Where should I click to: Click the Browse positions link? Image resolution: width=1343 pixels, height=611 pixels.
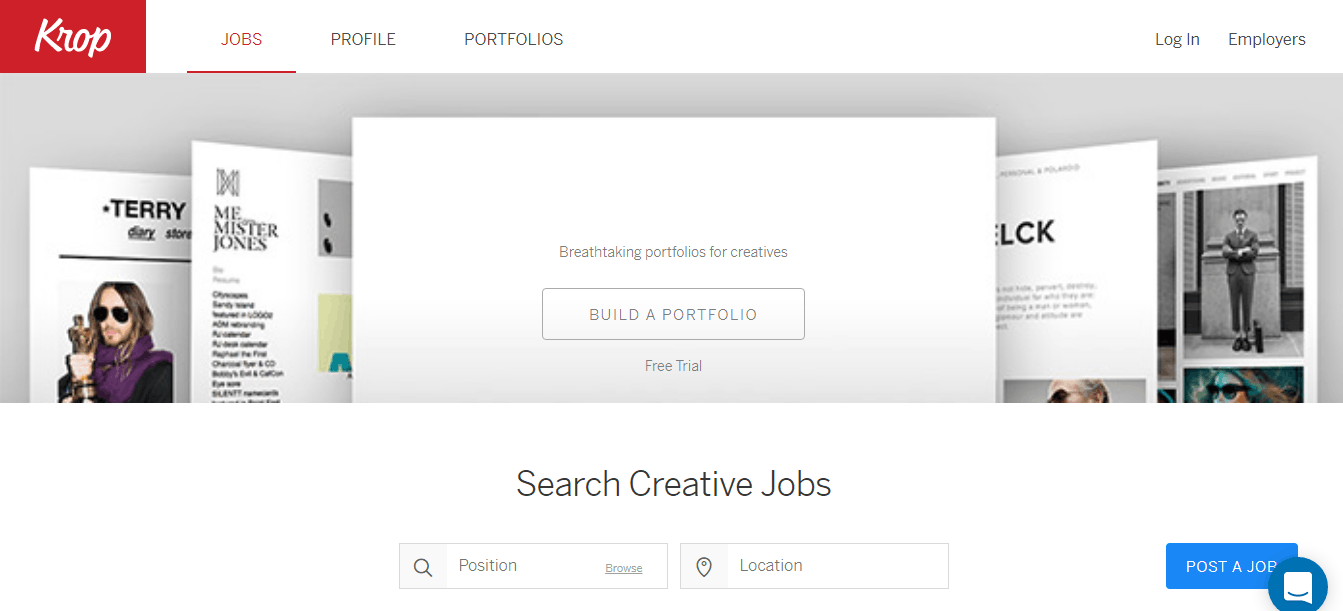pos(623,568)
